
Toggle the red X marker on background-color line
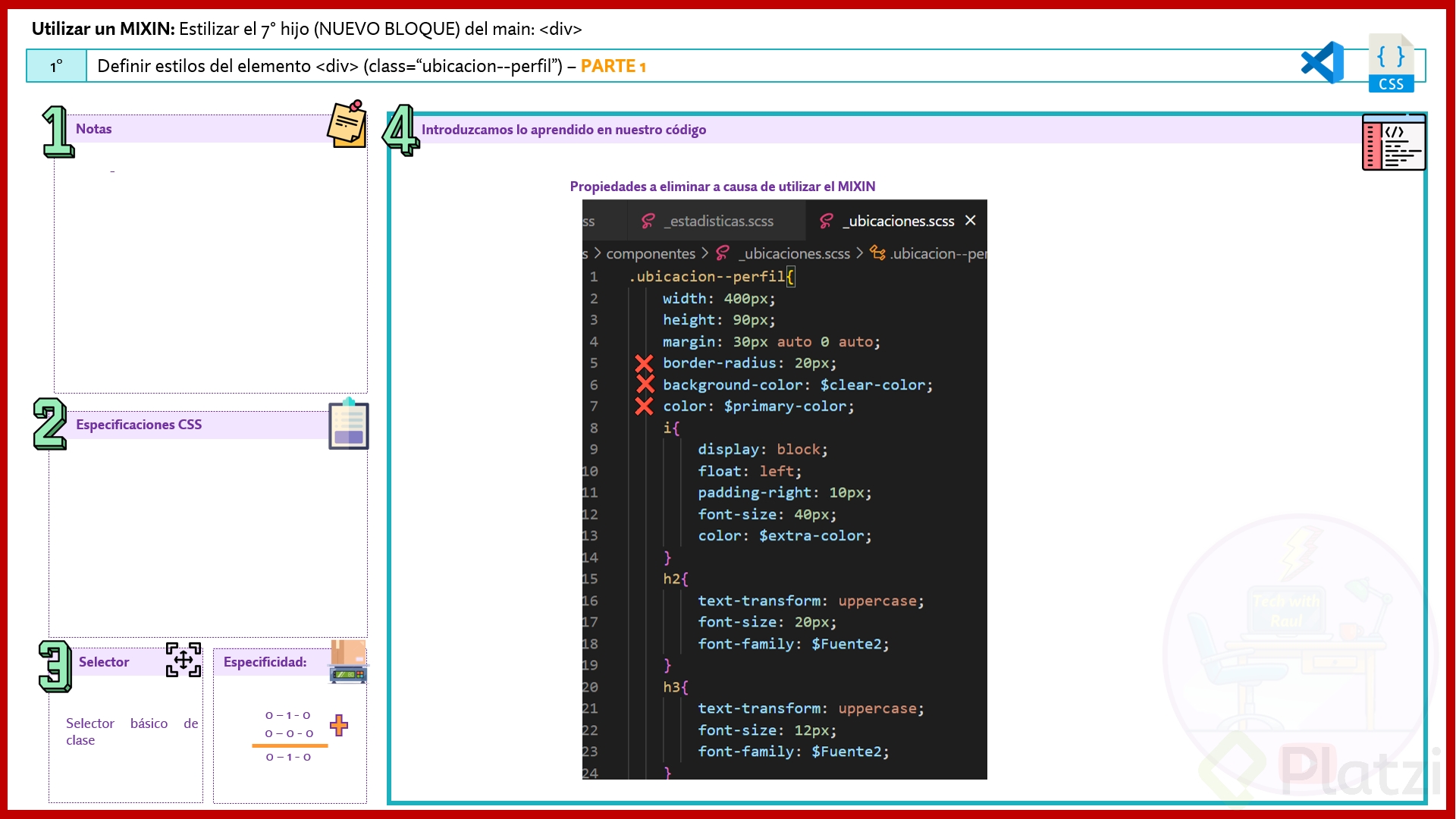(645, 384)
